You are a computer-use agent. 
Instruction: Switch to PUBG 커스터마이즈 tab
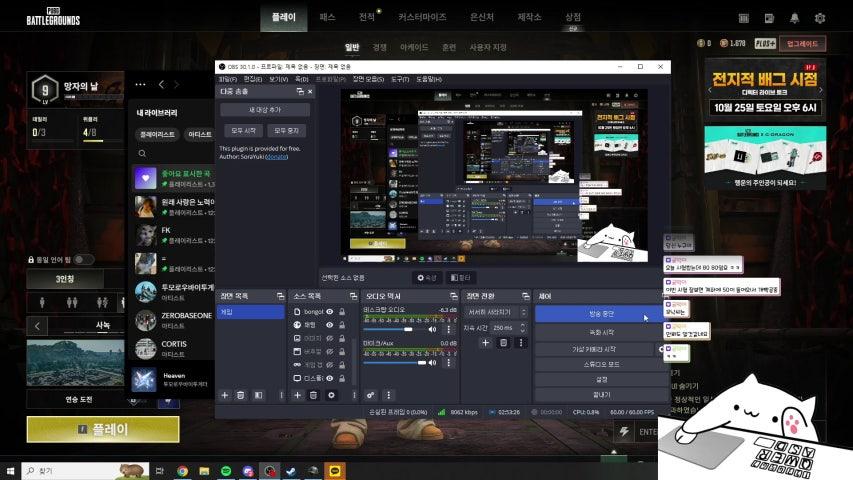click(422, 17)
